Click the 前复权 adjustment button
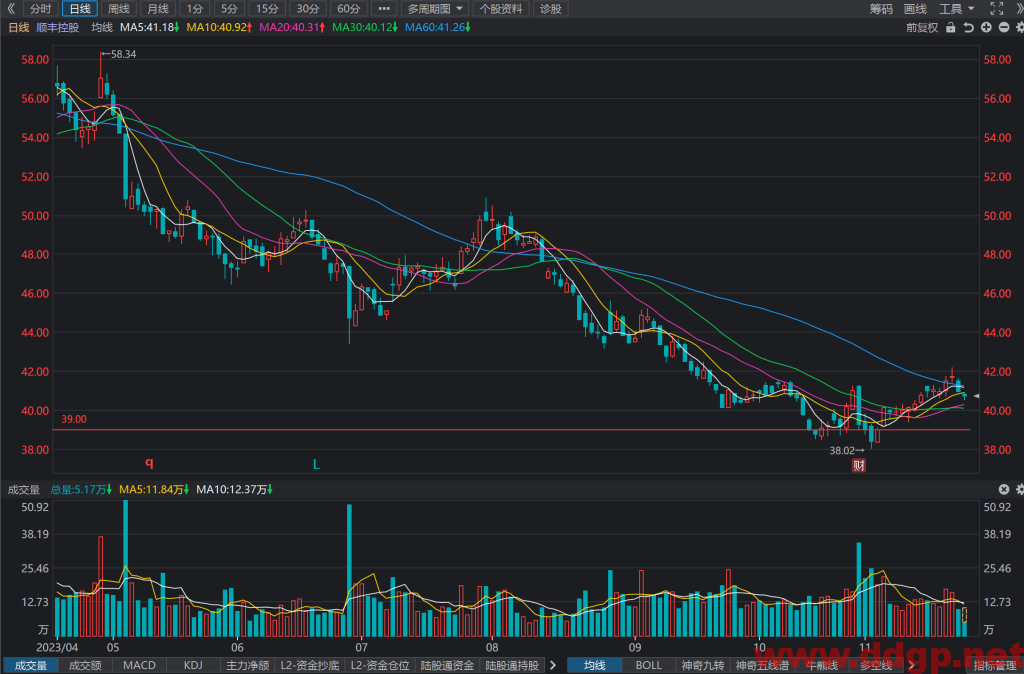The height and width of the screenshot is (674, 1024). pos(921,27)
